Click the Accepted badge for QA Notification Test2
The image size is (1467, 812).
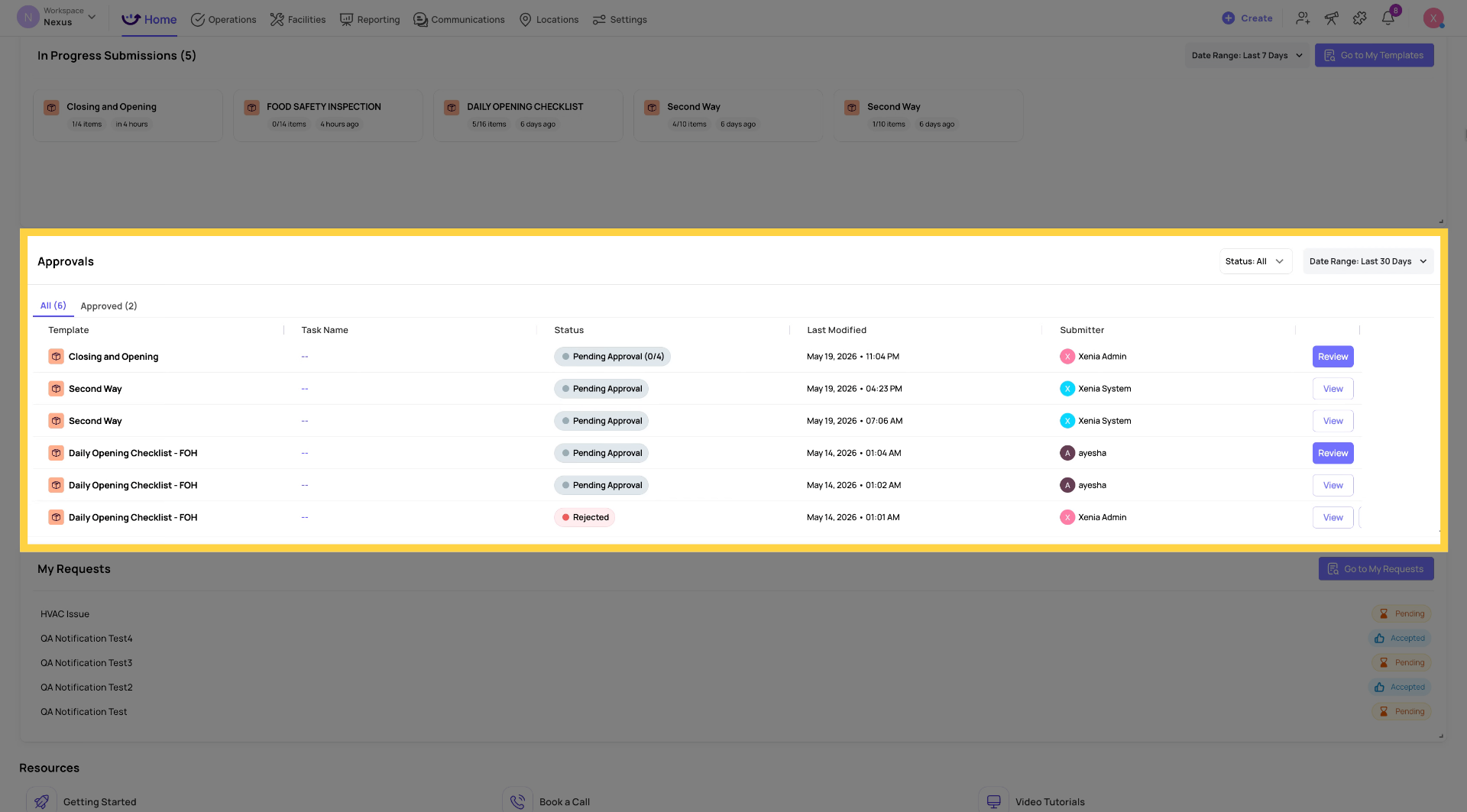coord(1400,687)
